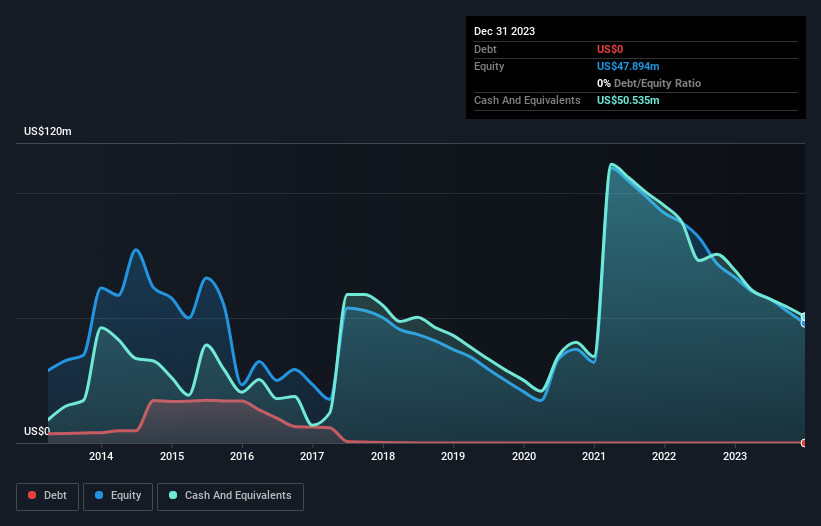Click the 2015 x-axis label

pyautogui.click(x=172, y=456)
